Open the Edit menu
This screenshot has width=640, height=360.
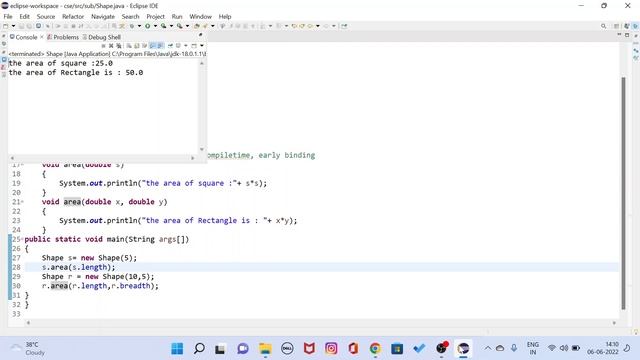tap(24, 16)
